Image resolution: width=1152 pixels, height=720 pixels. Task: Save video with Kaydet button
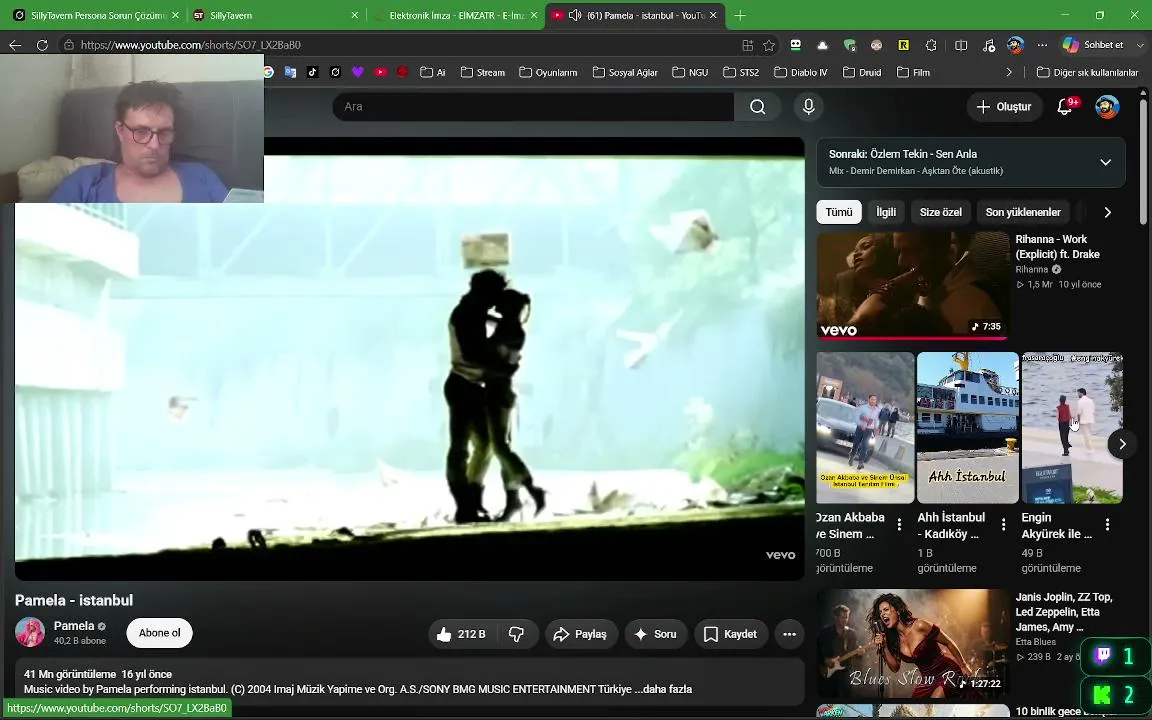[x=730, y=634]
